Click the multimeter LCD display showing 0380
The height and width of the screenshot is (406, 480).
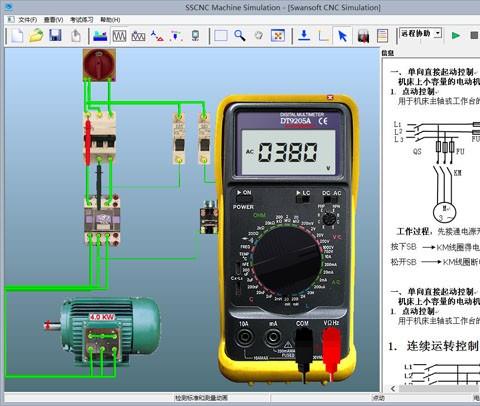288,152
